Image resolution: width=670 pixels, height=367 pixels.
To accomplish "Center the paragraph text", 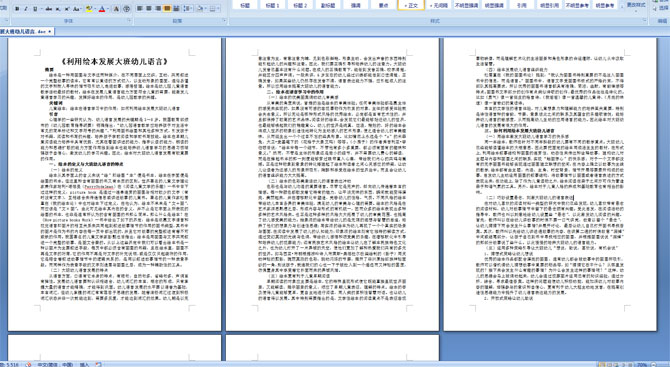I will tap(149, 9).
